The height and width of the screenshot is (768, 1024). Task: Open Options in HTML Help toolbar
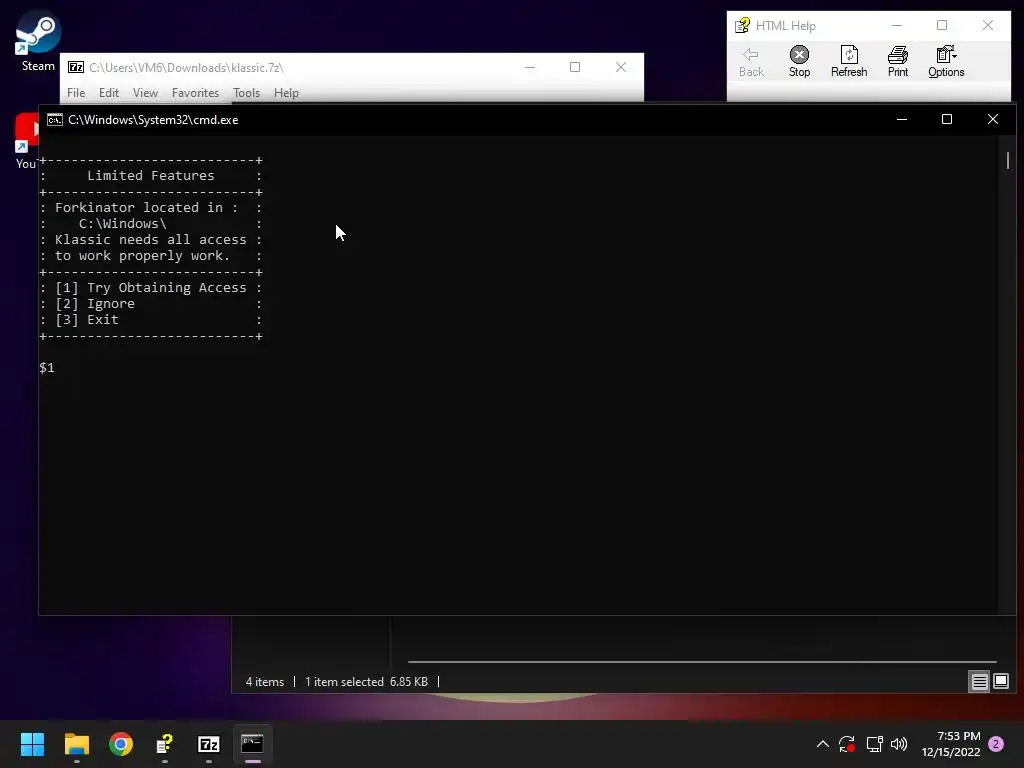coord(946,61)
